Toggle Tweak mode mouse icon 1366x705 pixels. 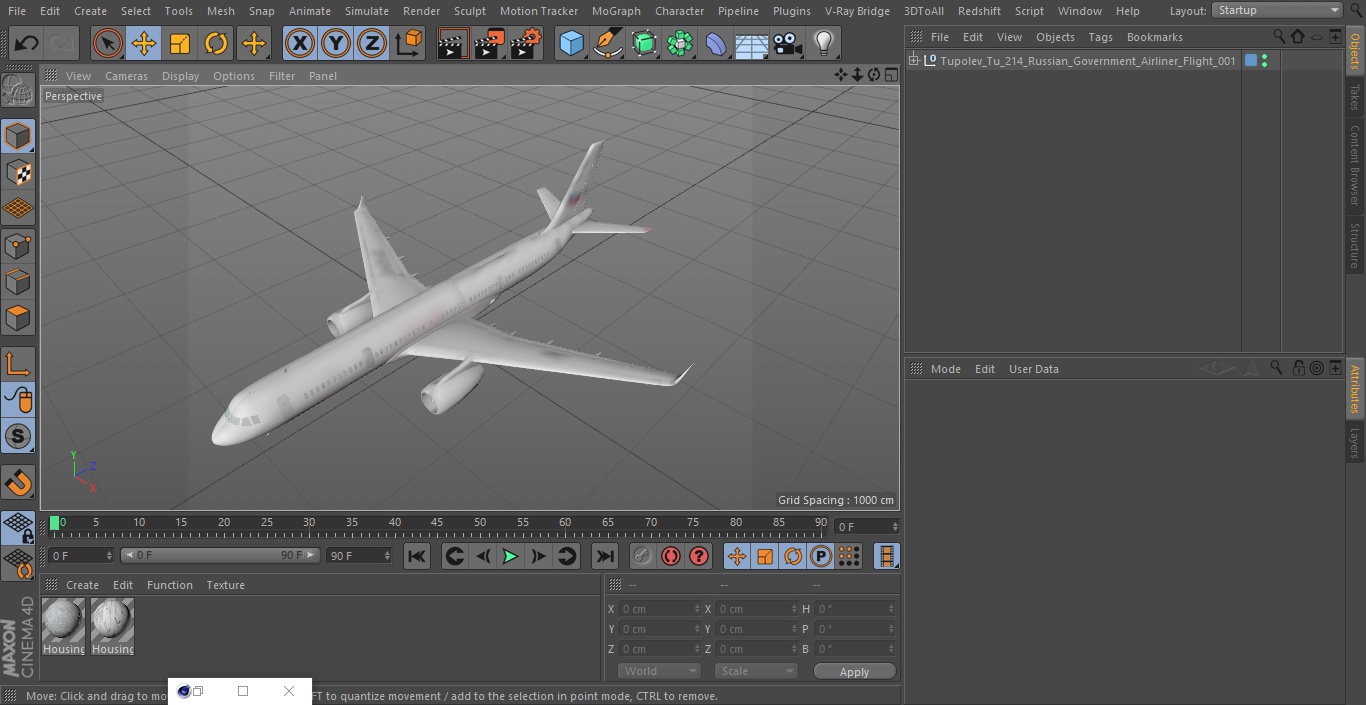point(18,400)
